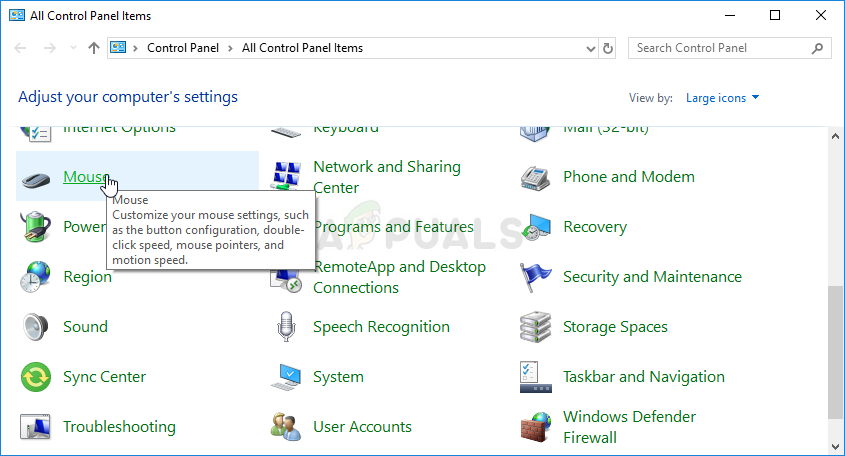Go up one folder level
This screenshot has height=456, width=845.
point(94,48)
